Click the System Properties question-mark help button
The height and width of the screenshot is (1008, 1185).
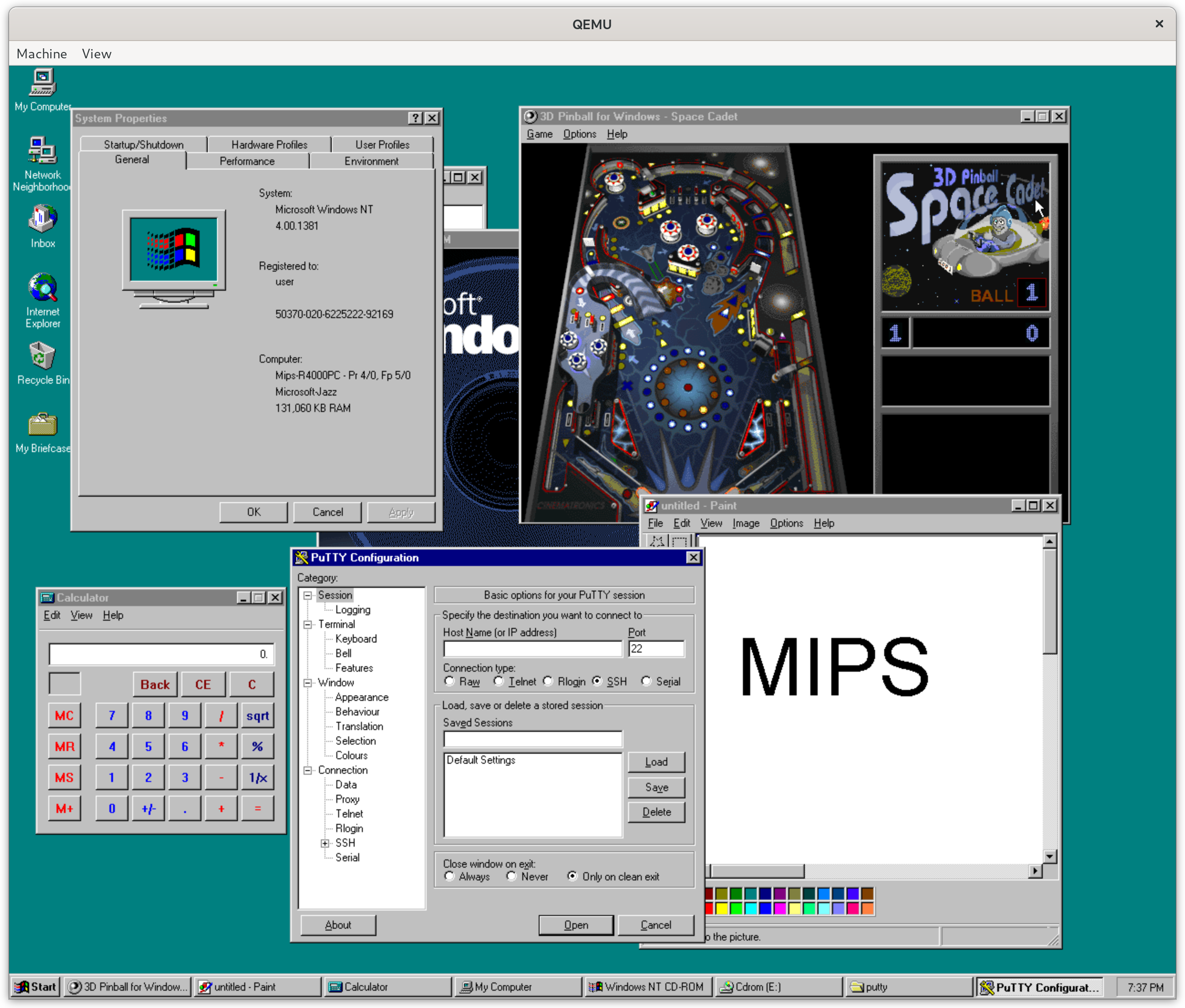415,118
